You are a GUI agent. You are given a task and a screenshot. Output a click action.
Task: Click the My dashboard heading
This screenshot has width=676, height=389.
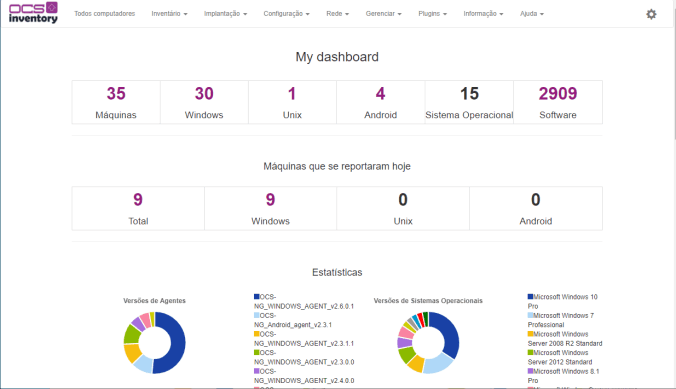pos(337,57)
